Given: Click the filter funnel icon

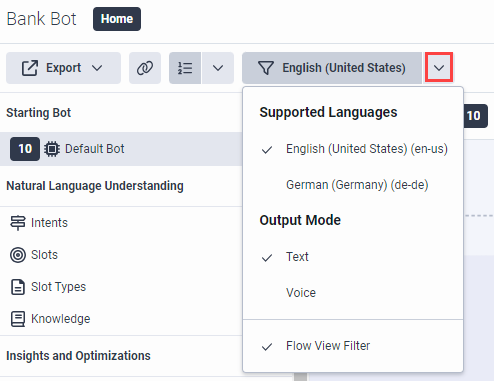Looking at the screenshot, I should point(266,68).
